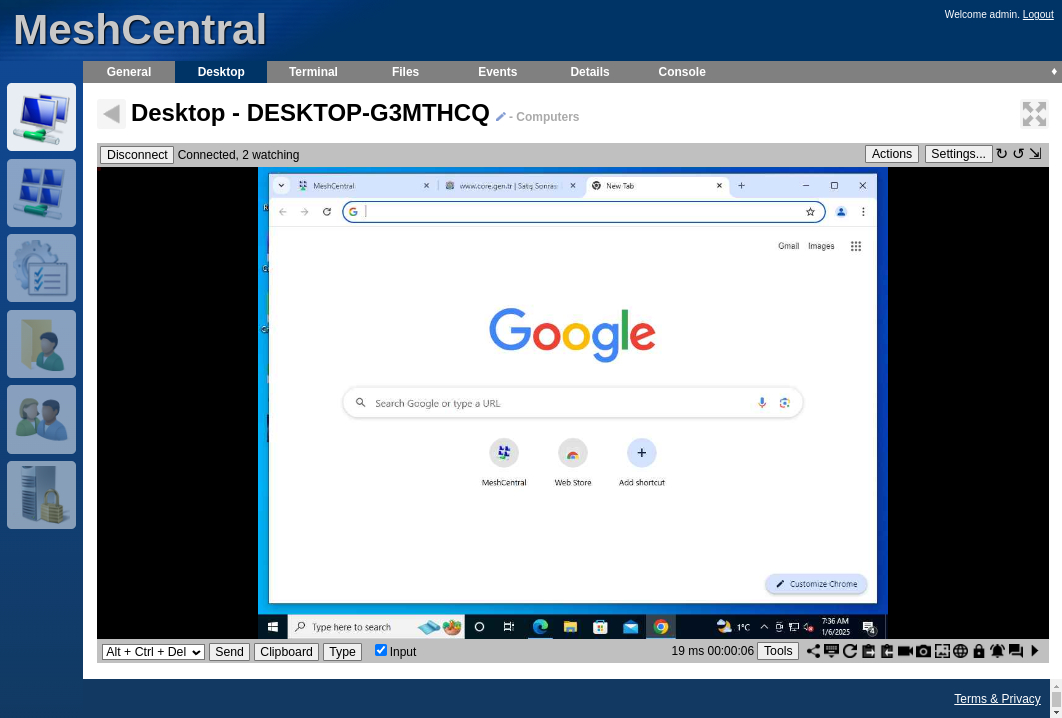Open the Clipboard button
This screenshot has height=718, width=1062.
[x=286, y=652]
